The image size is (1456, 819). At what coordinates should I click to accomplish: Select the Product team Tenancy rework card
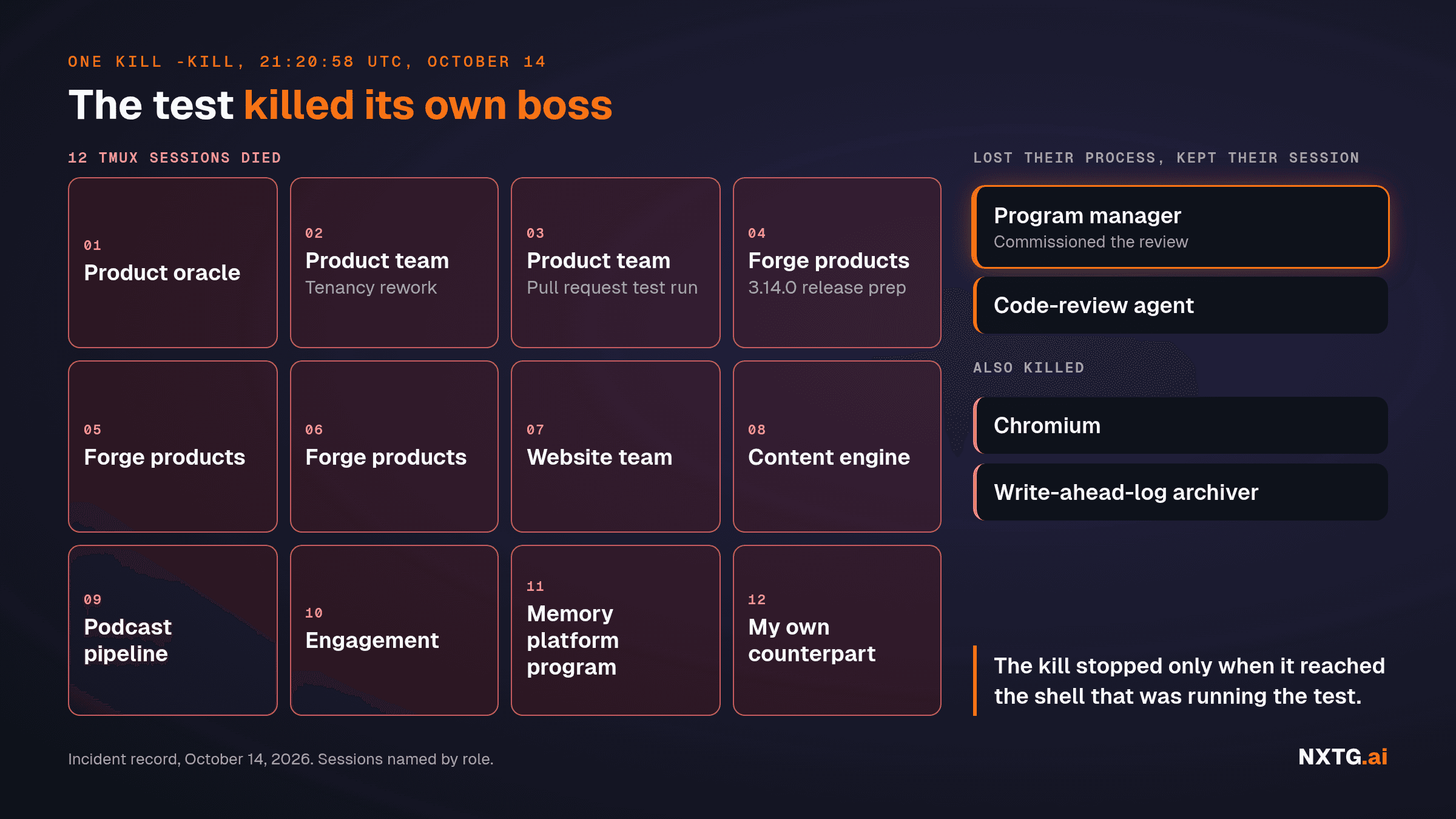pyautogui.click(x=394, y=263)
